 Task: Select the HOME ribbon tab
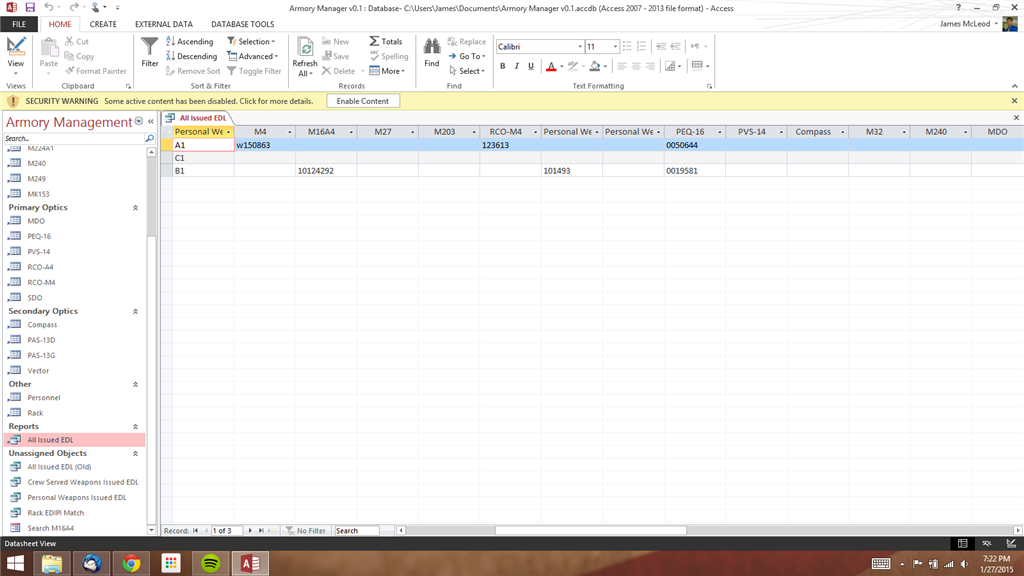point(59,24)
